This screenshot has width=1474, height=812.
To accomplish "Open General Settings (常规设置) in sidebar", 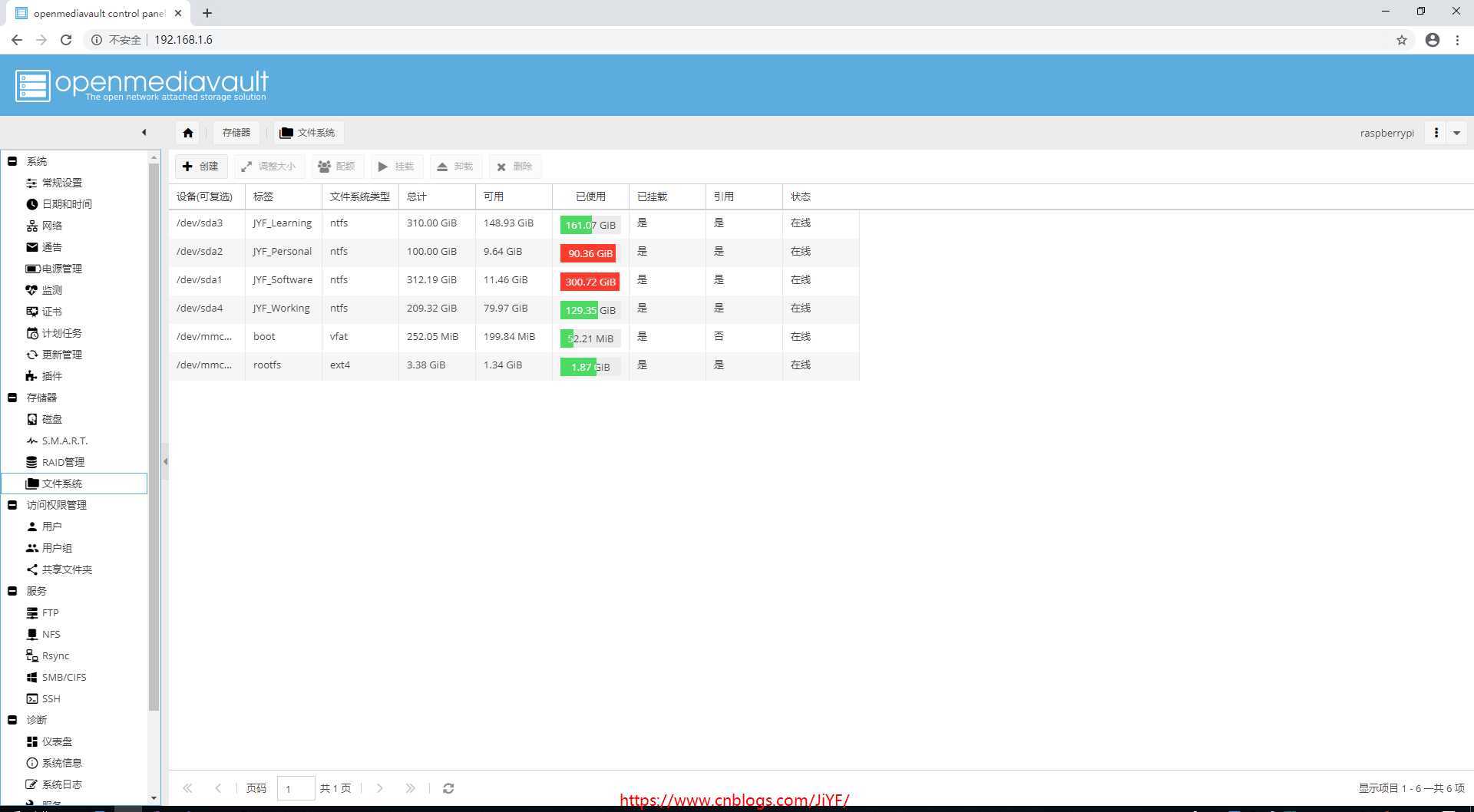I will pyautogui.click(x=61, y=183).
